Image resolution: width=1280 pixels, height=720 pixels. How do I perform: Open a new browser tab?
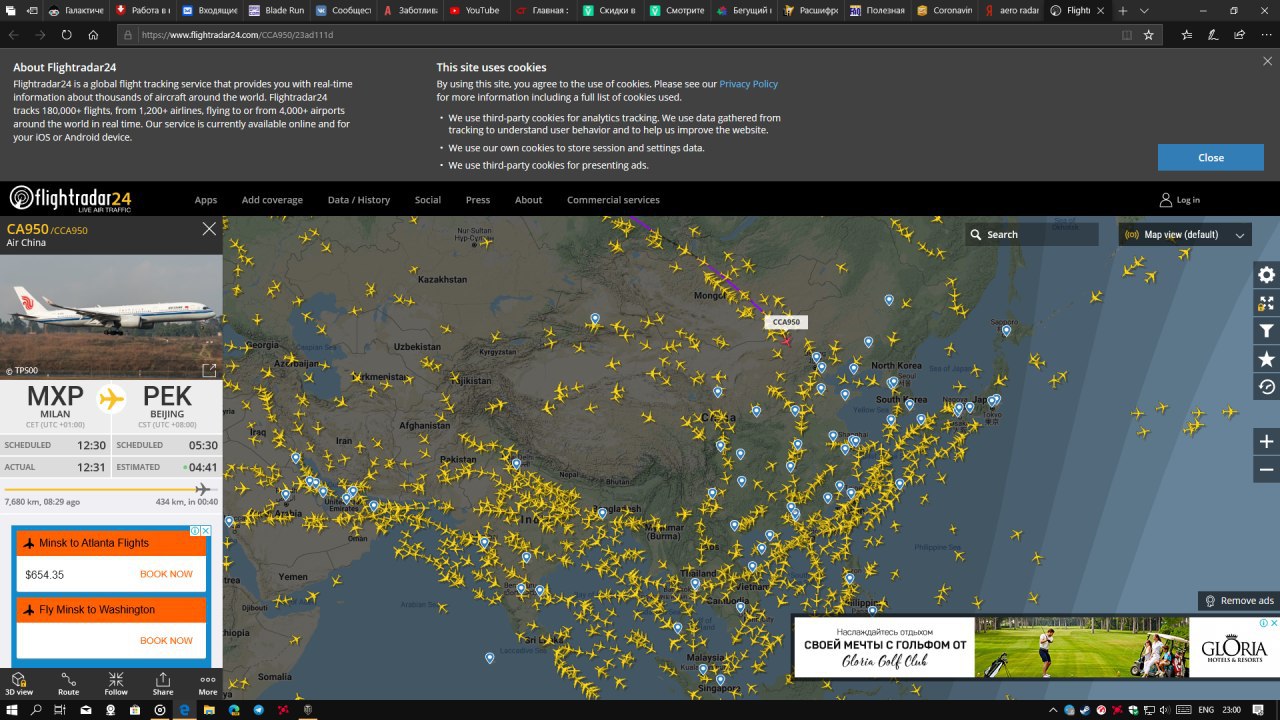(1122, 10)
